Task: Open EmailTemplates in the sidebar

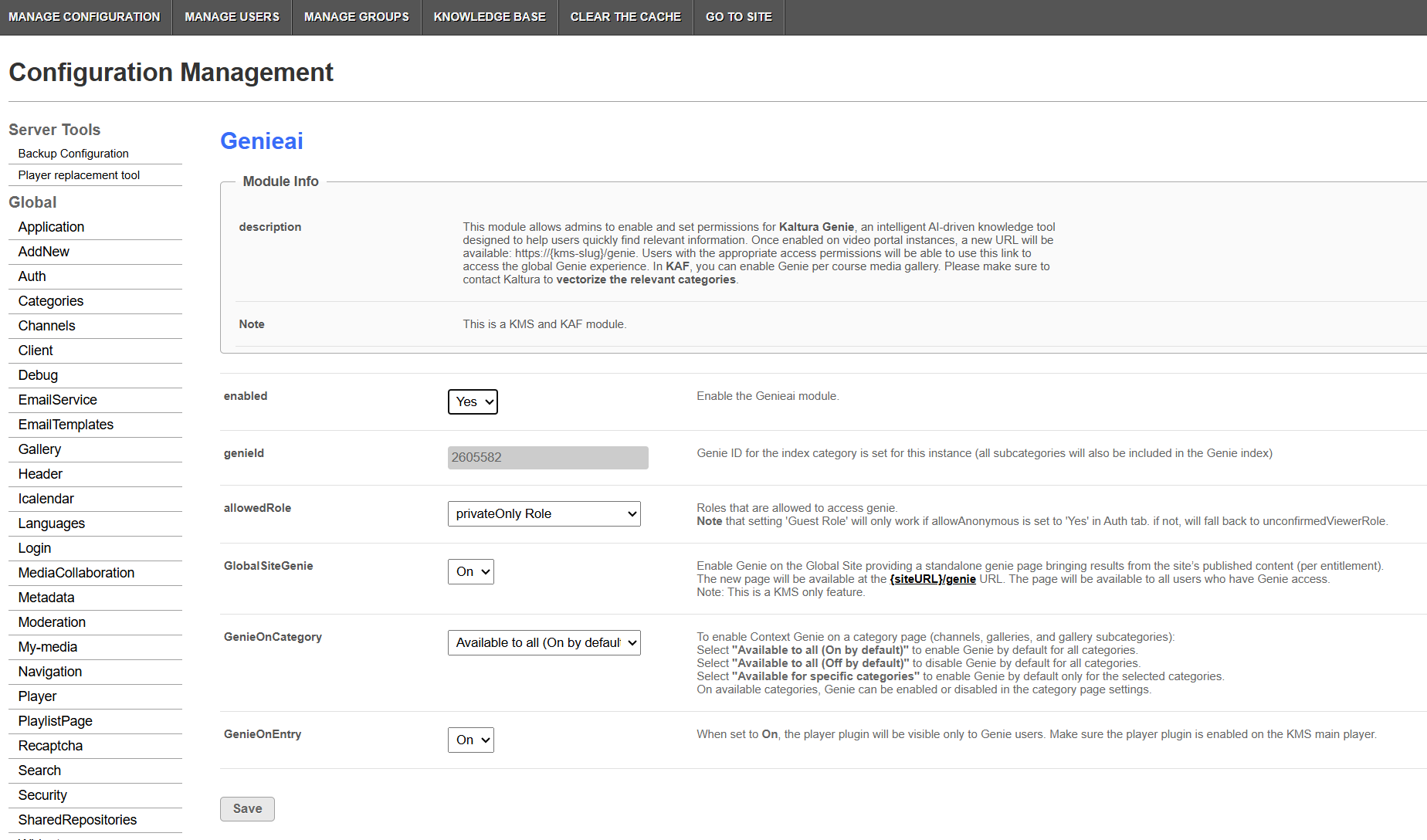Action: 66,425
